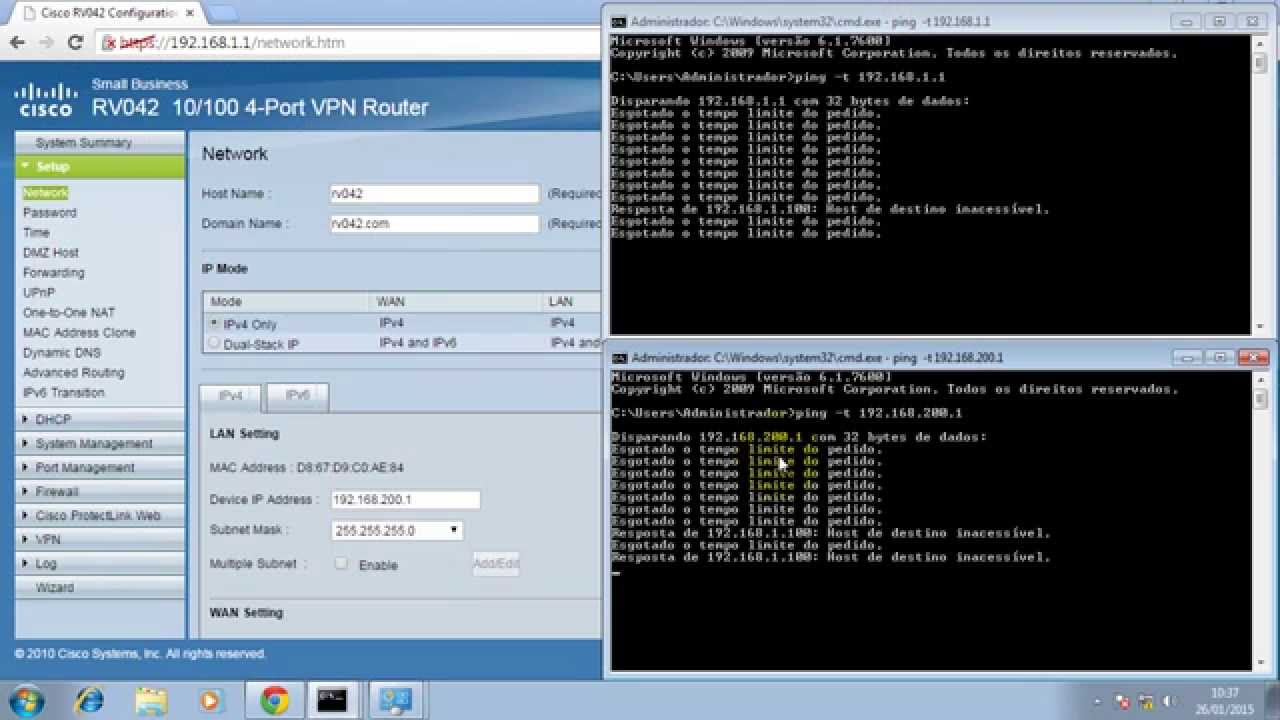Open the Password setup link
The image size is (1280, 720).
tap(50, 213)
